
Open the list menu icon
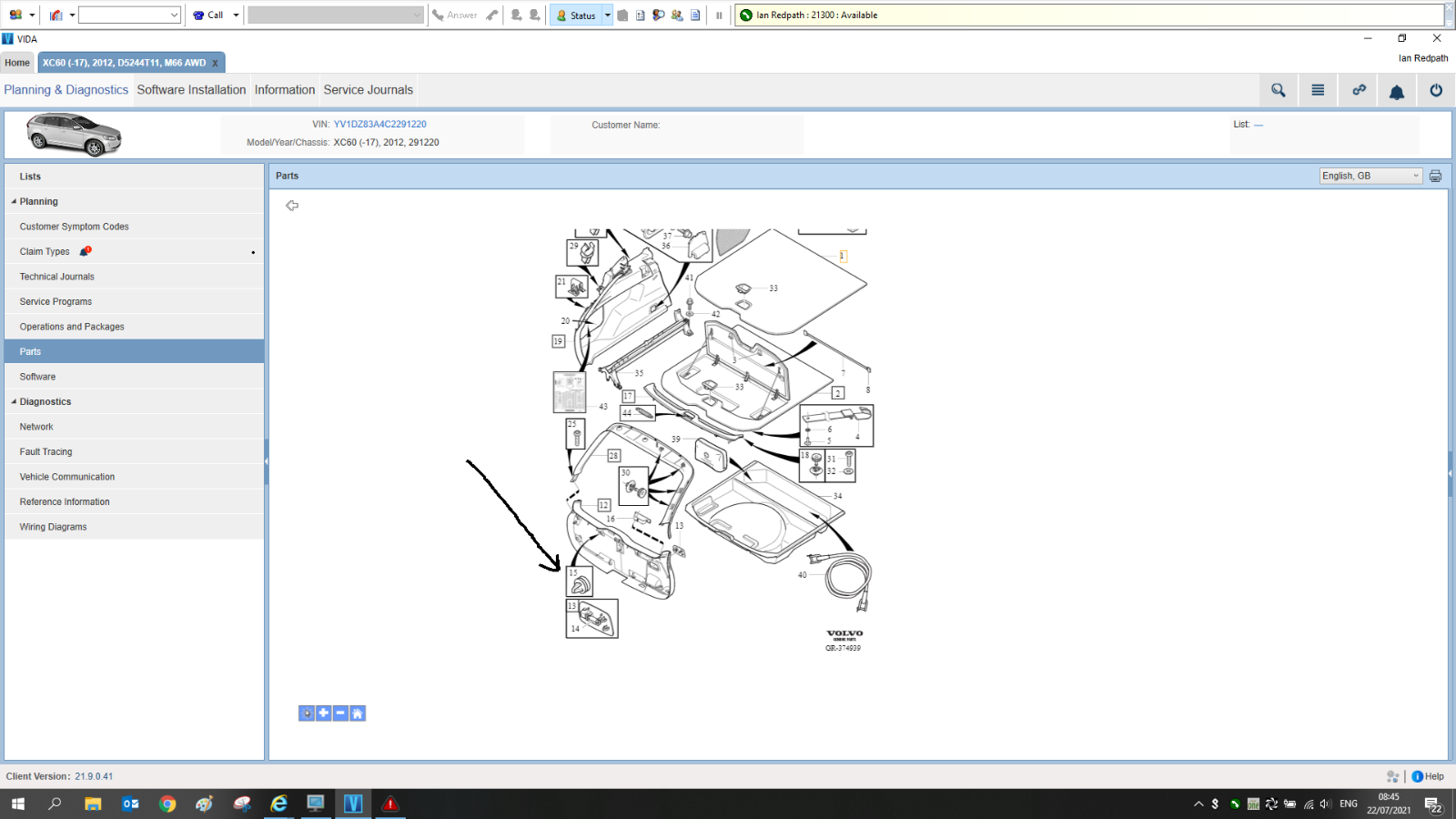click(1318, 90)
